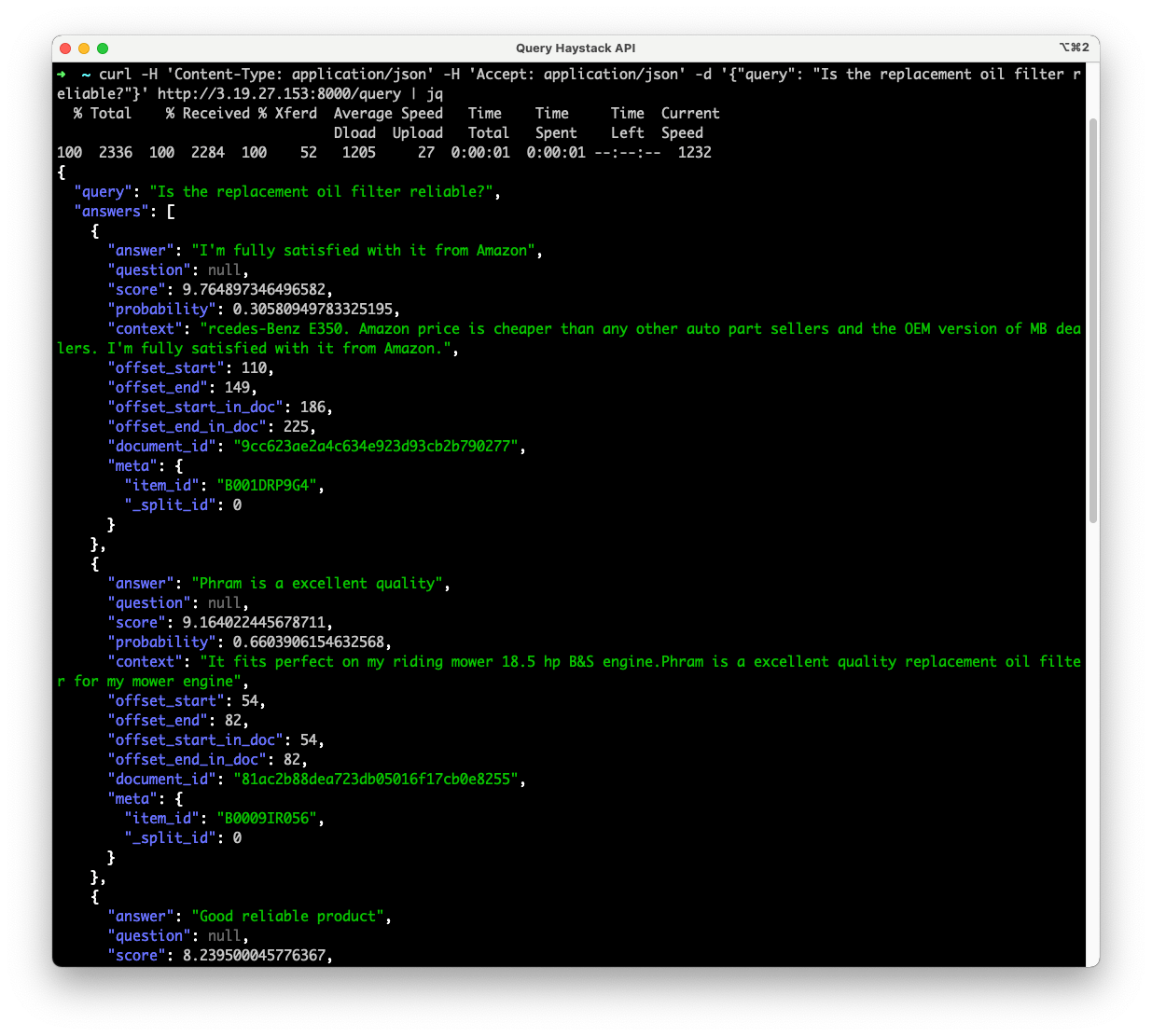Image resolution: width=1152 pixels, height=1036 pixels.
Task: Click answer value "Good reliable product"
Action: pos(288,917)
